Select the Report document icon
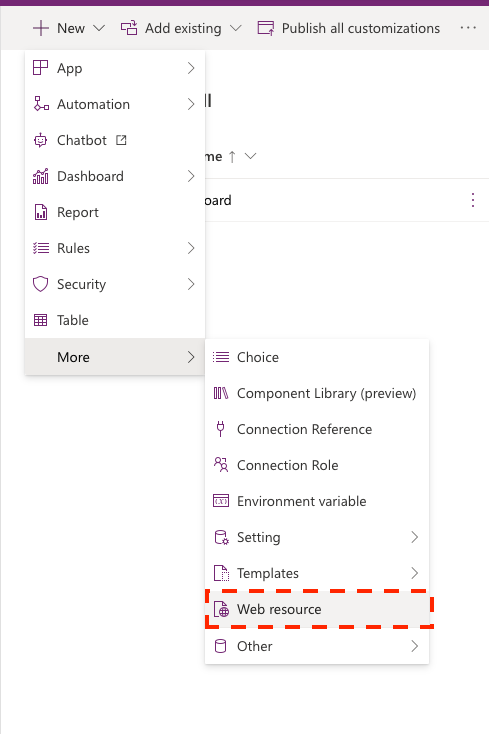Image resolution: width=489 pixels, height=734 pixels. point(41,212)
